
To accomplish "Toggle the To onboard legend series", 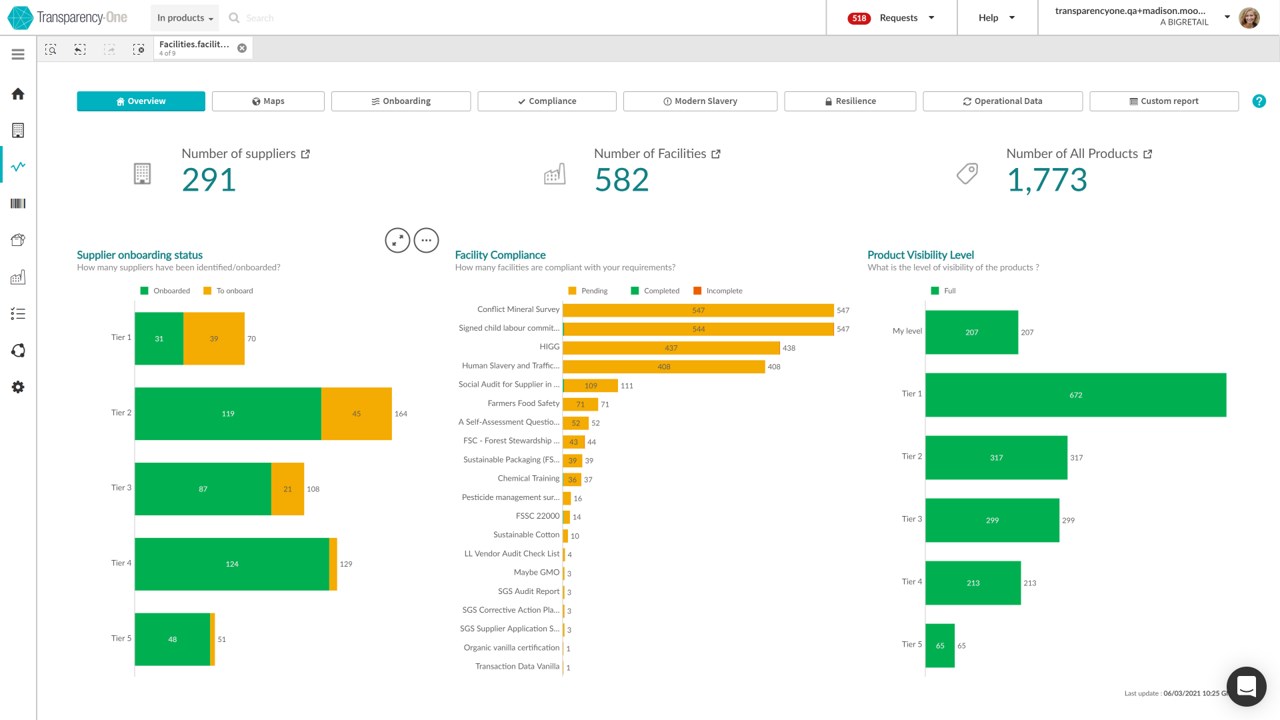I will (x=228, y=291).
